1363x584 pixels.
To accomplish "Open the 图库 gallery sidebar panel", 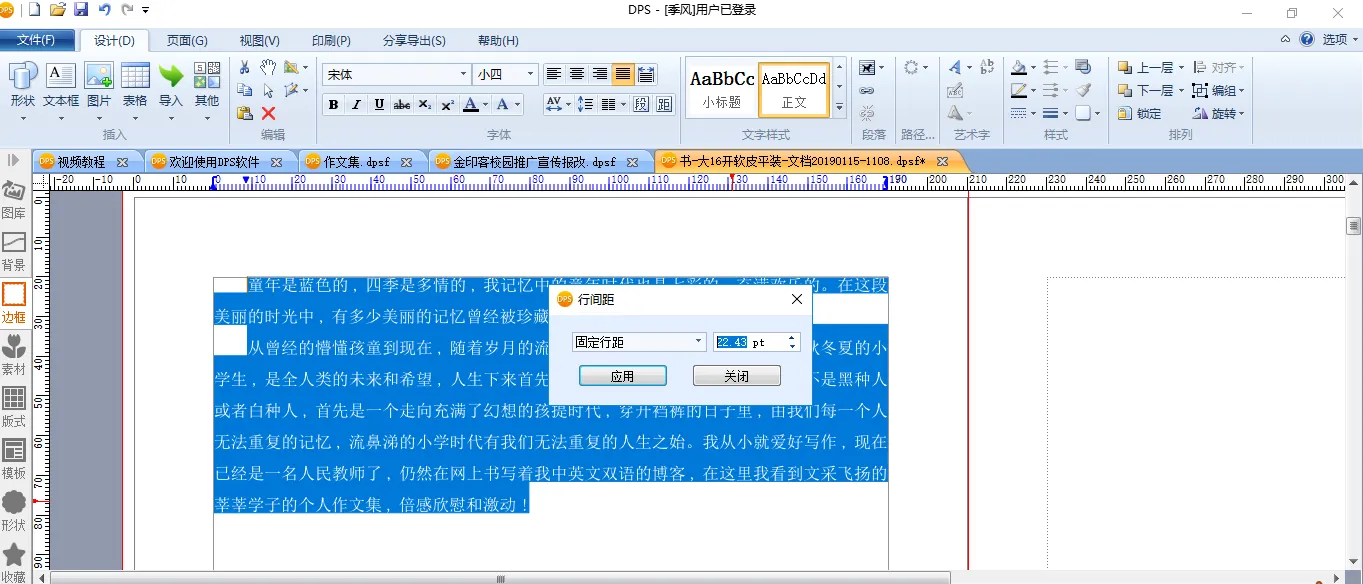I will [x=14, y=200].
